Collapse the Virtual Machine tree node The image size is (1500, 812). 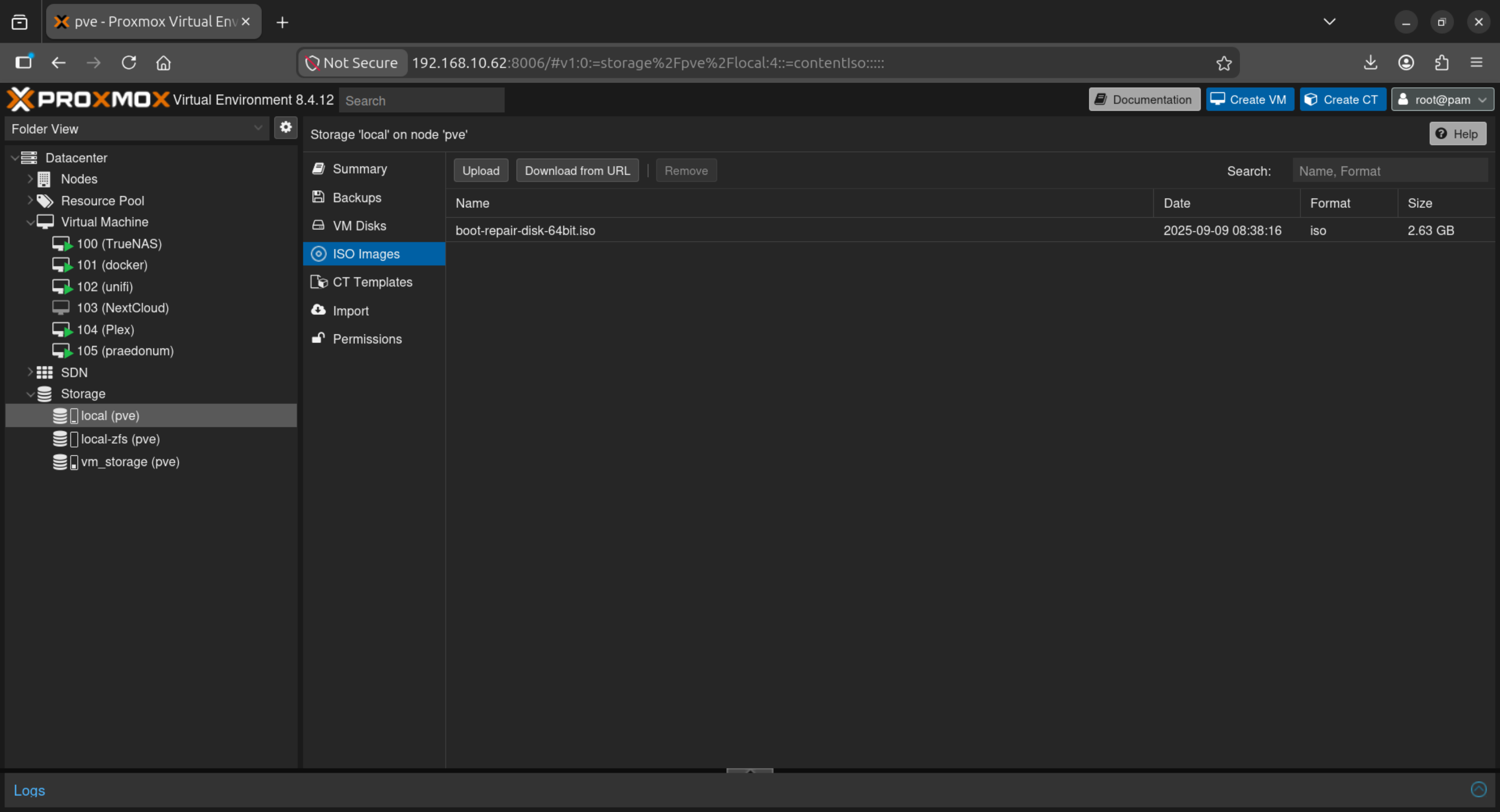[30, 223]
